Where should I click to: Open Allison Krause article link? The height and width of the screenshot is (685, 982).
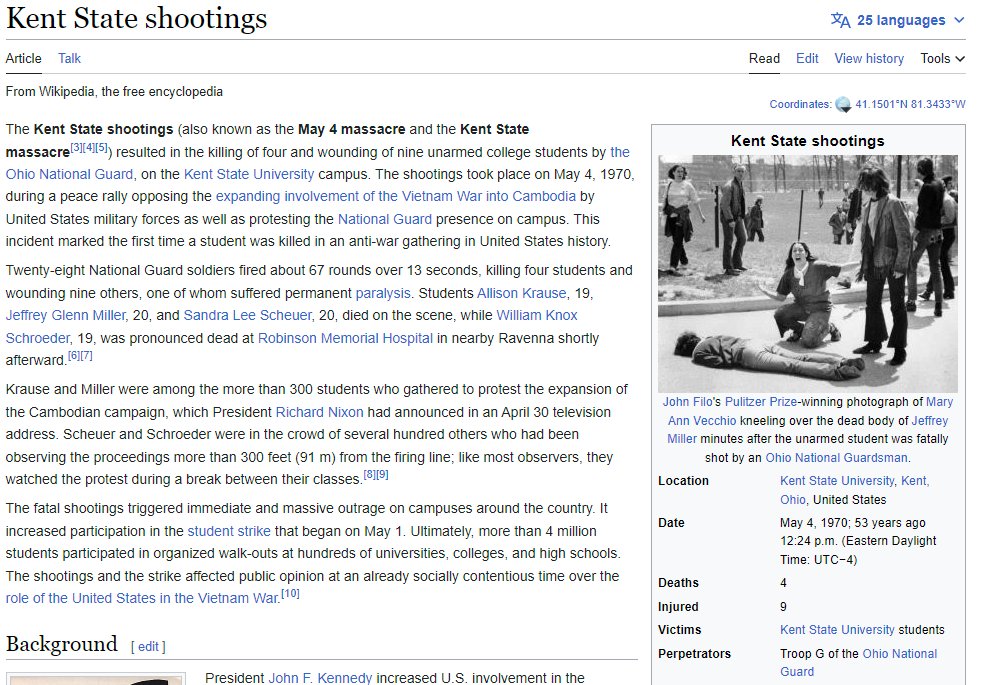521,293
